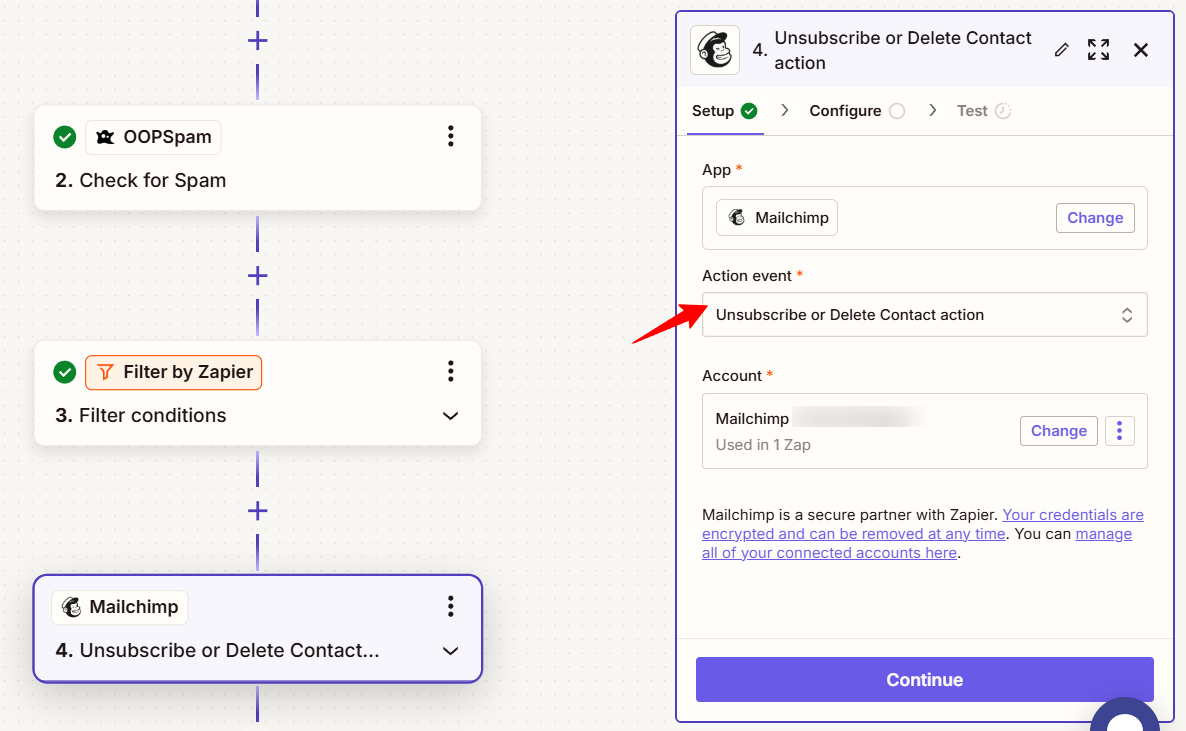Click the OOPSpam app icon badge
The height and width of the screenshot is (731, 1186).
click(153, 137)
